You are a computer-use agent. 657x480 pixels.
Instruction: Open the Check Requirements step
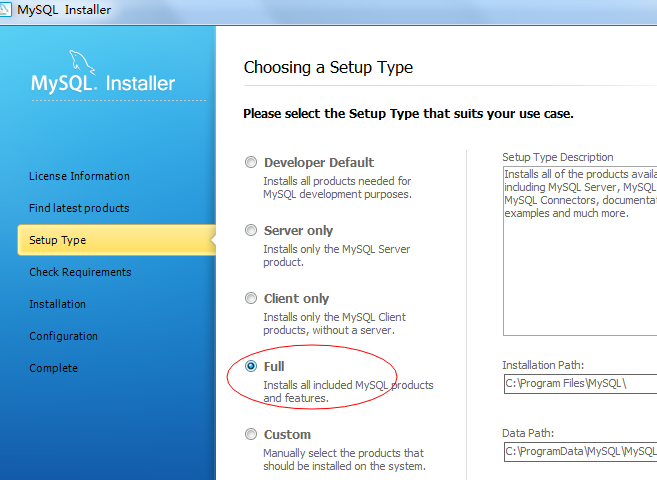[80, 272]
